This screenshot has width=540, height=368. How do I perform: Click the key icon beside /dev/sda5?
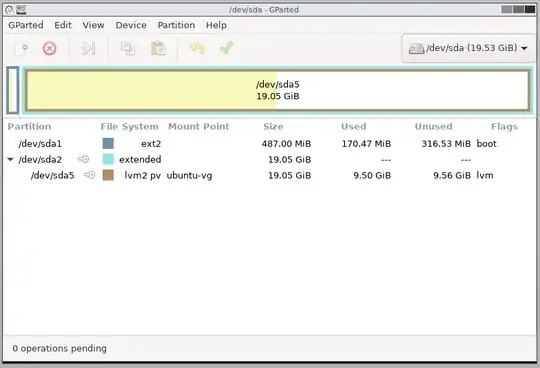(90, 175)
